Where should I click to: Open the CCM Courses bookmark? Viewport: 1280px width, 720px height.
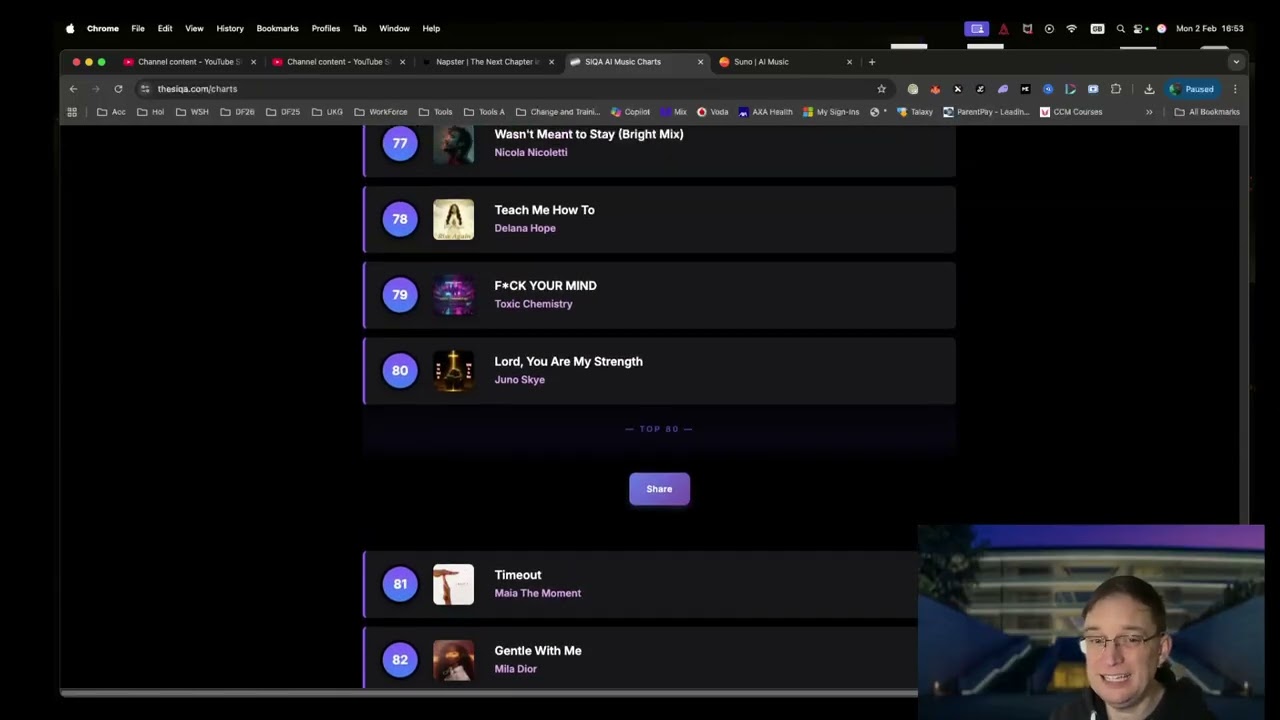click(1071, 112)
